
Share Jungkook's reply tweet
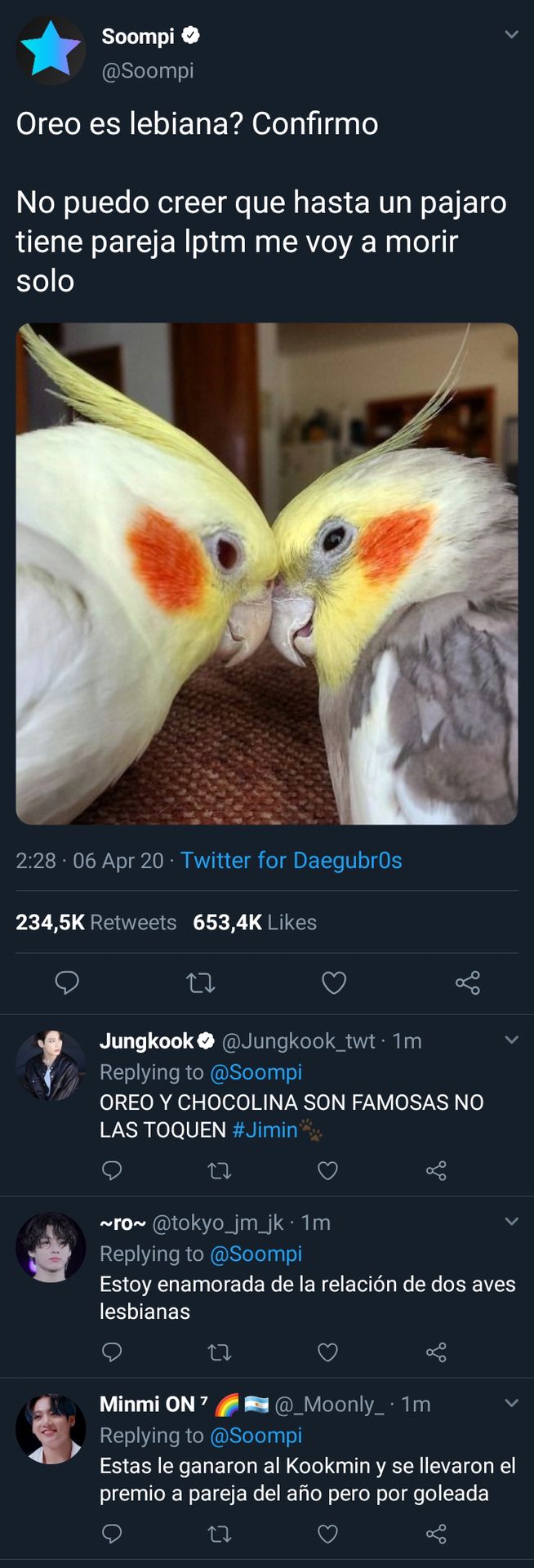click(436, 1171)
